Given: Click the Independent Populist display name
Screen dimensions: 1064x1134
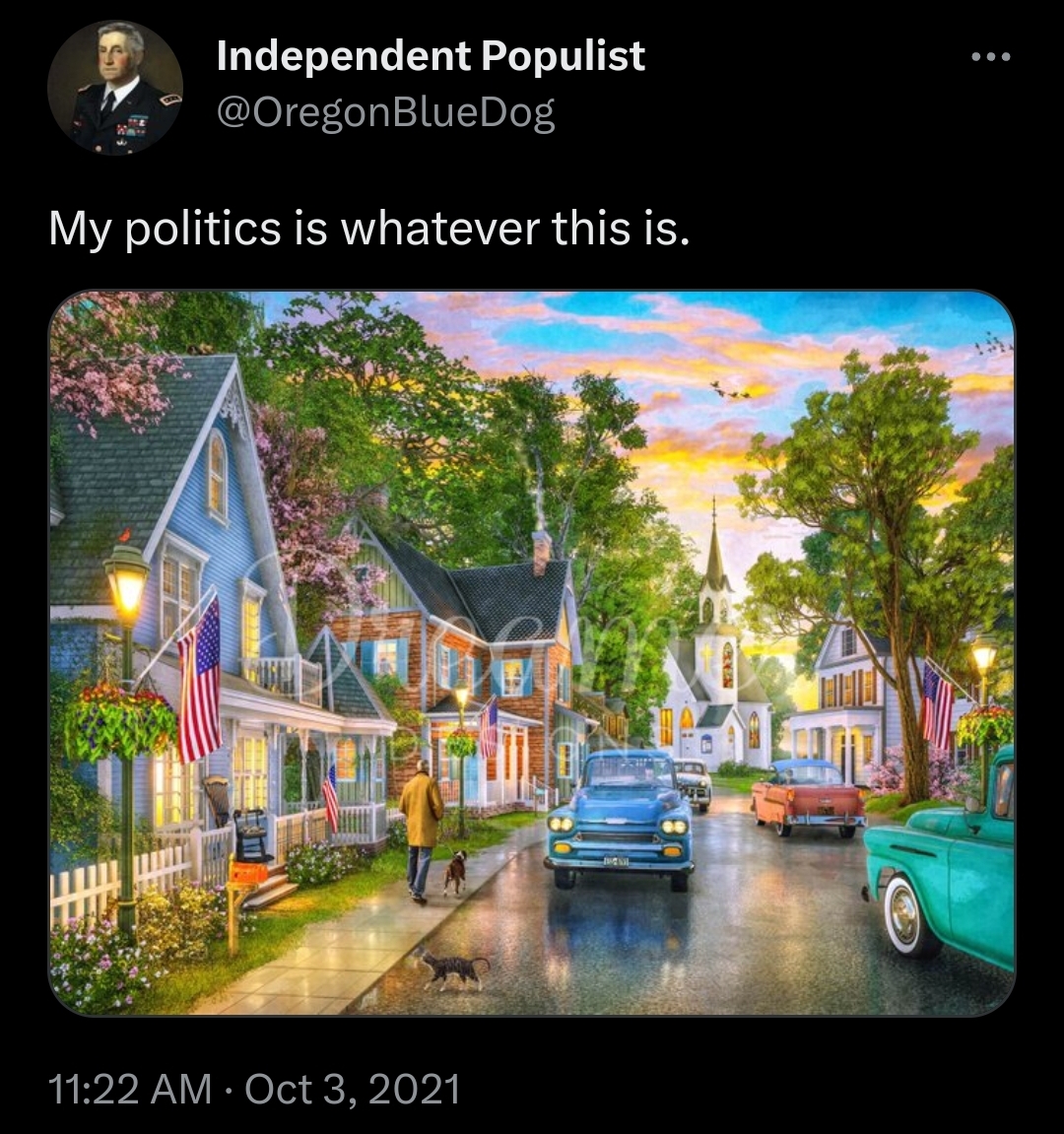Looking at the screenshot, I should point(431,56).
